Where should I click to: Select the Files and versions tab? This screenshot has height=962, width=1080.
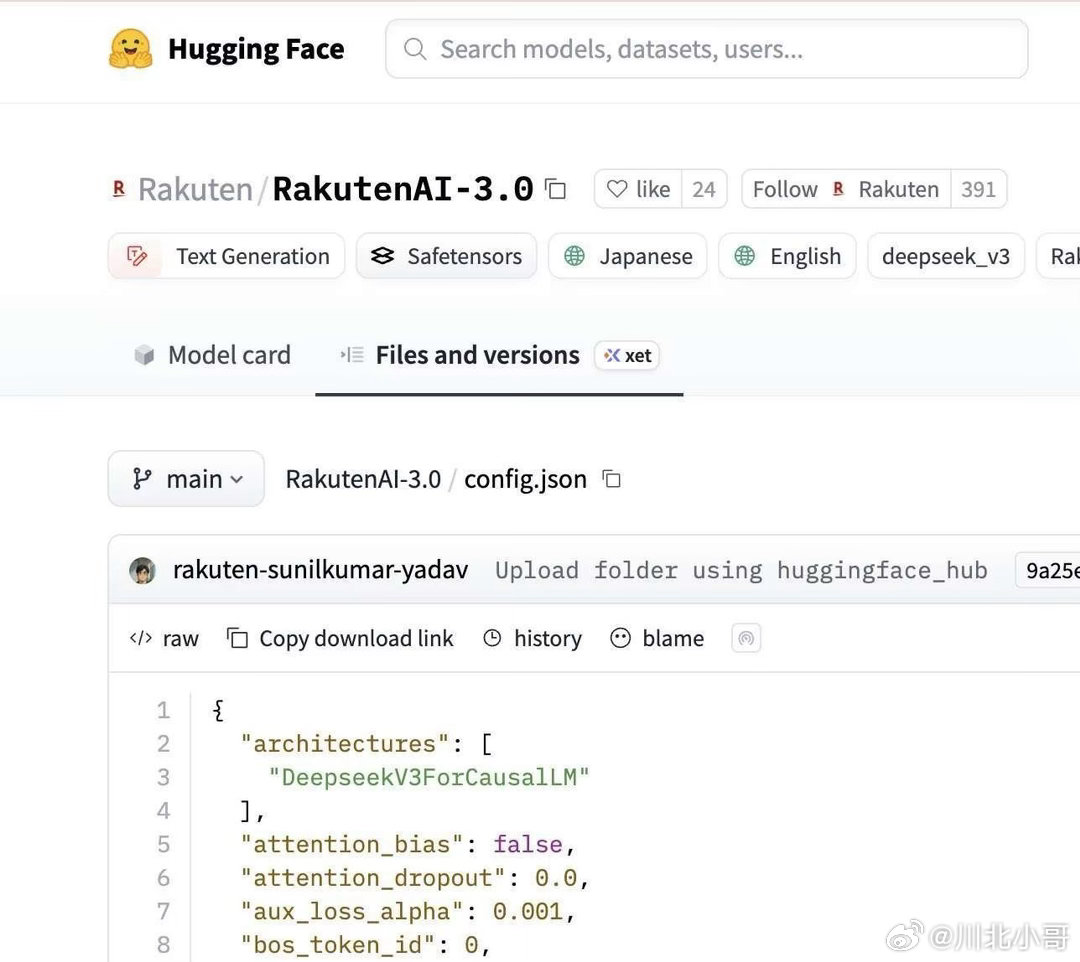tap(476, 355)
